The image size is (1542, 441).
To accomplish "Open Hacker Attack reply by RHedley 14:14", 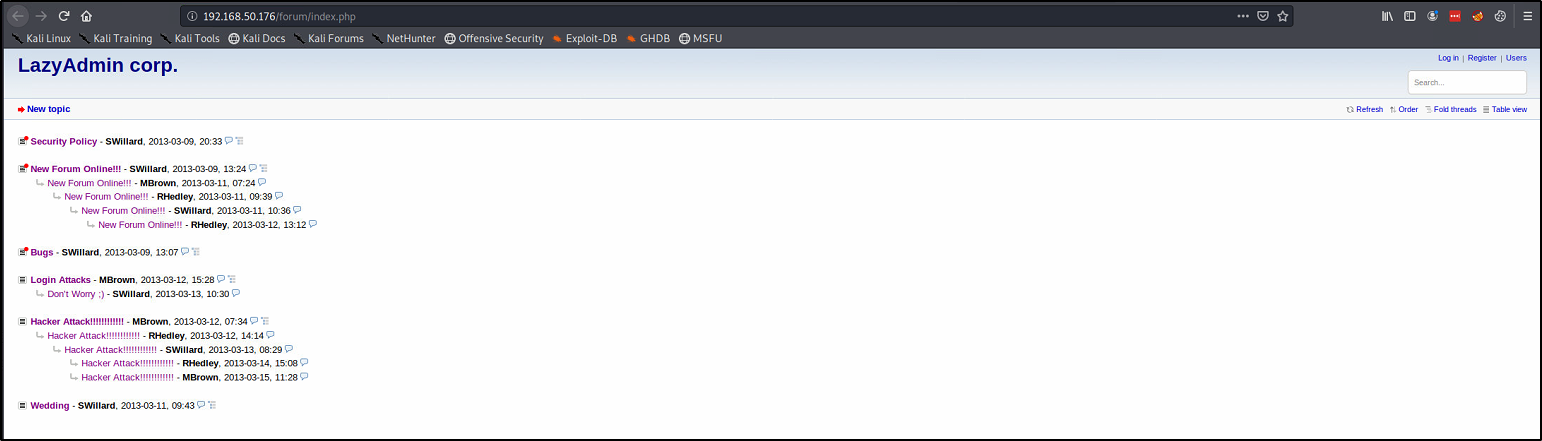I will pos(94,336).
